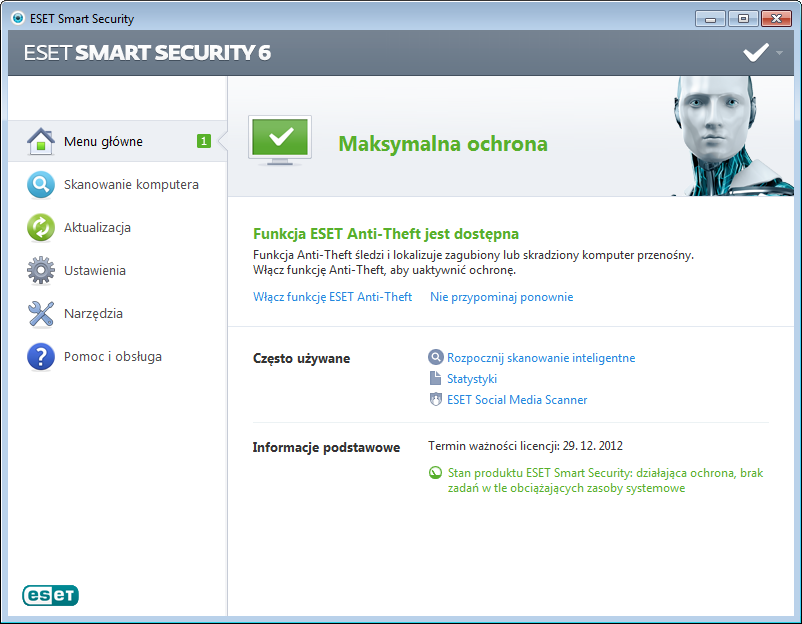
Task: Click the Informacje podstawowe label
Action: (x=326, y=448)
